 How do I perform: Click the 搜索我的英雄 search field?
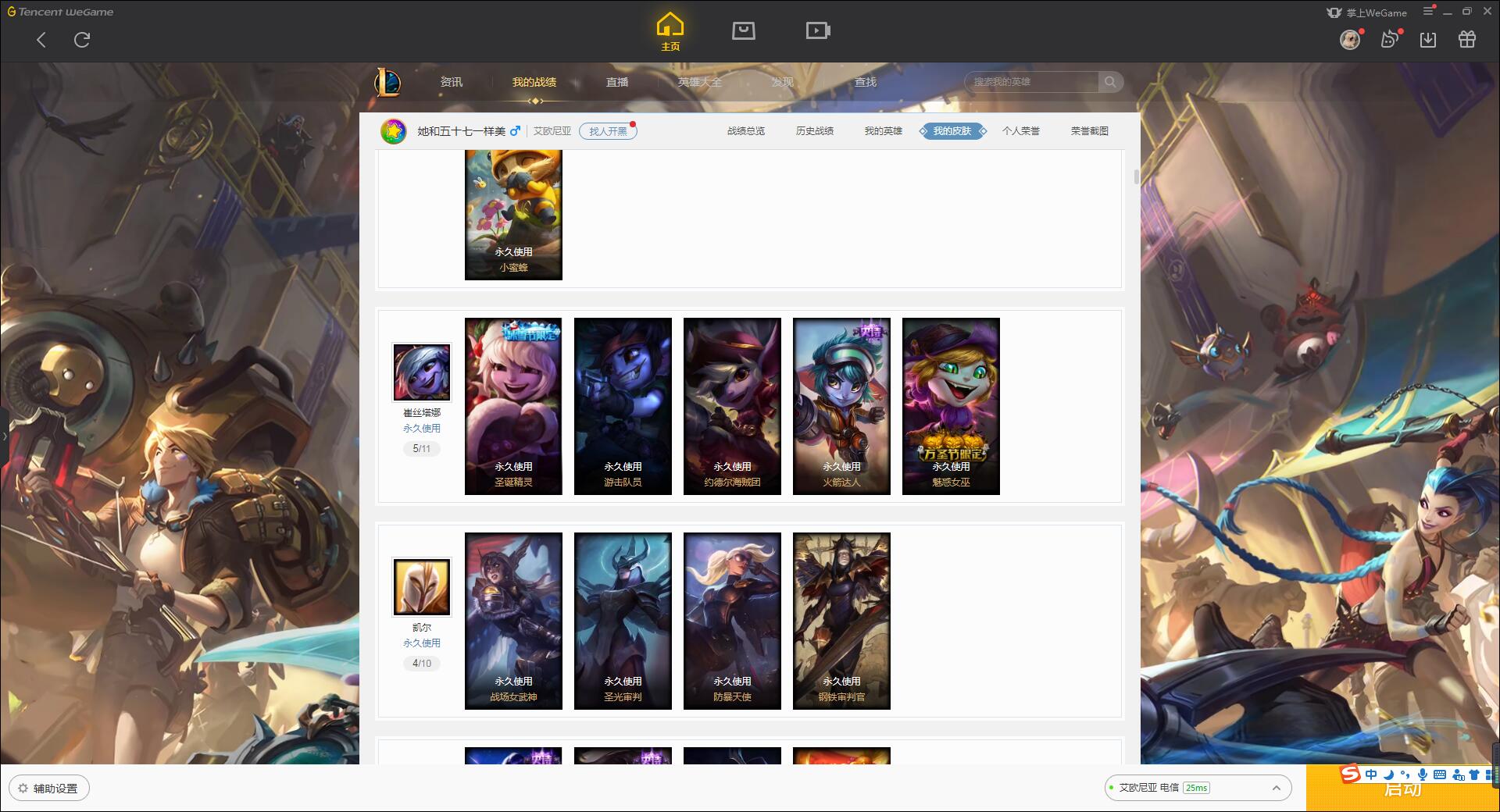coord(1033,82)
